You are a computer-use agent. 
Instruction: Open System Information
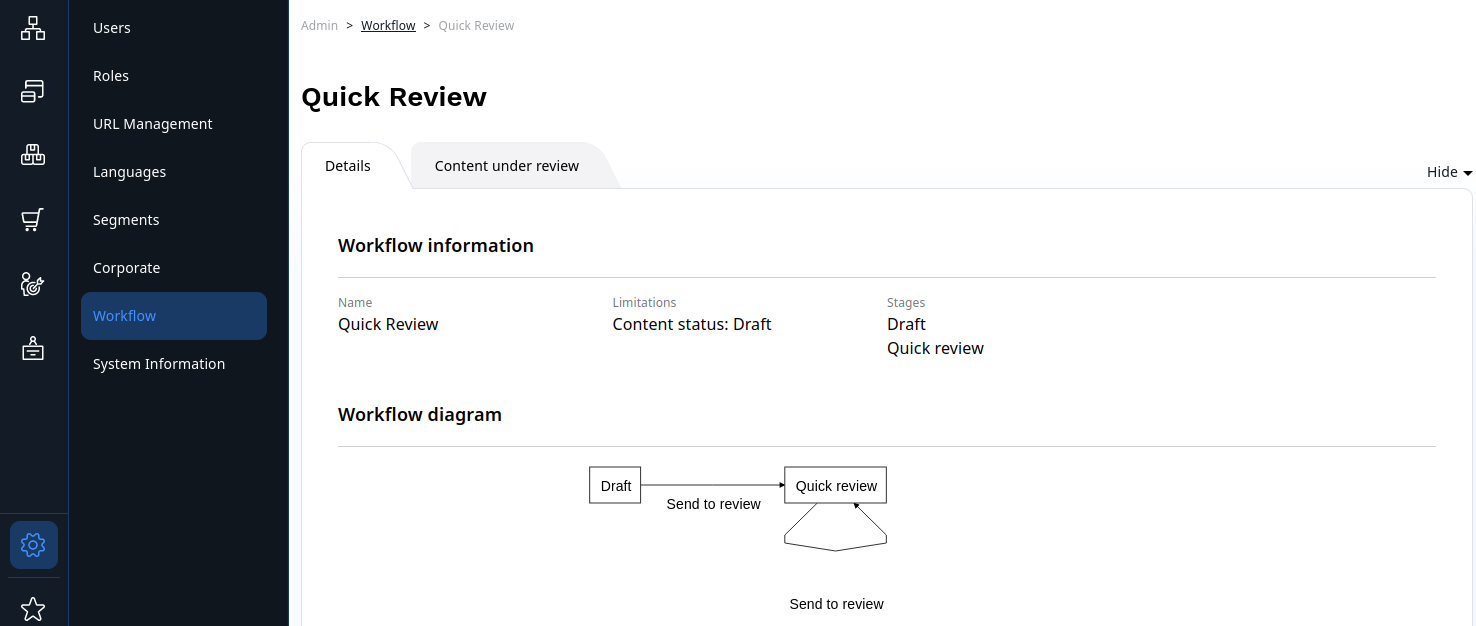click(174, 364)
